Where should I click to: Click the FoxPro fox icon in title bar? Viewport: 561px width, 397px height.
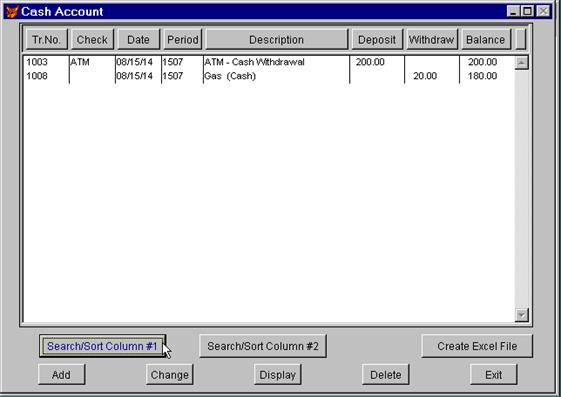[x=11, y=11]
